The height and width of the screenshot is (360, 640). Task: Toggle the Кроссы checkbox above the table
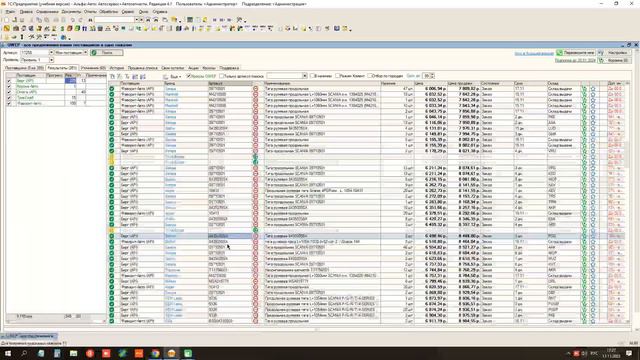(x=189, y=76)
